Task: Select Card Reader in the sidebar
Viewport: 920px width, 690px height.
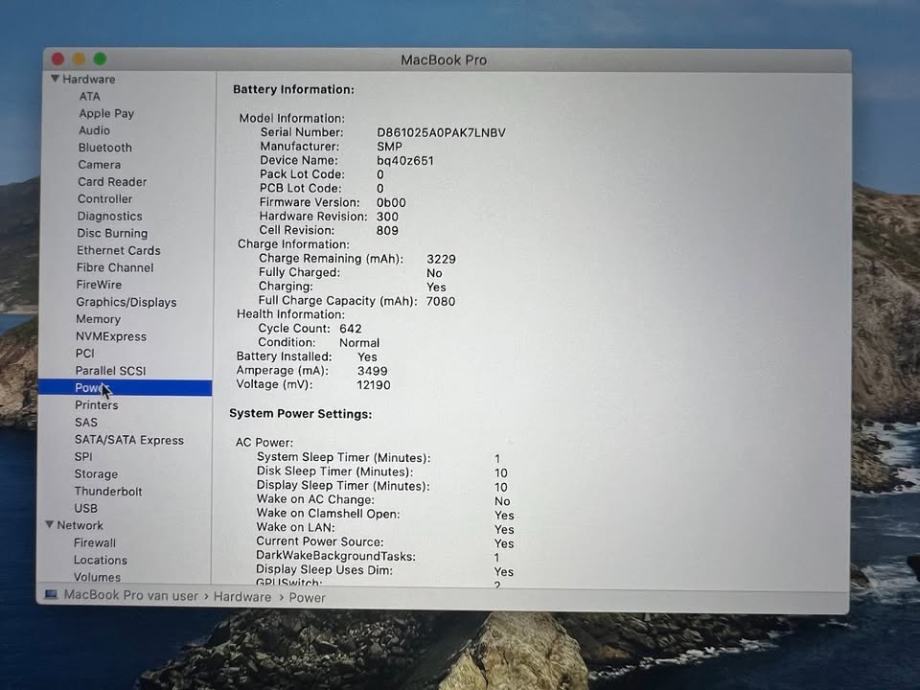Action: (112, 182)
